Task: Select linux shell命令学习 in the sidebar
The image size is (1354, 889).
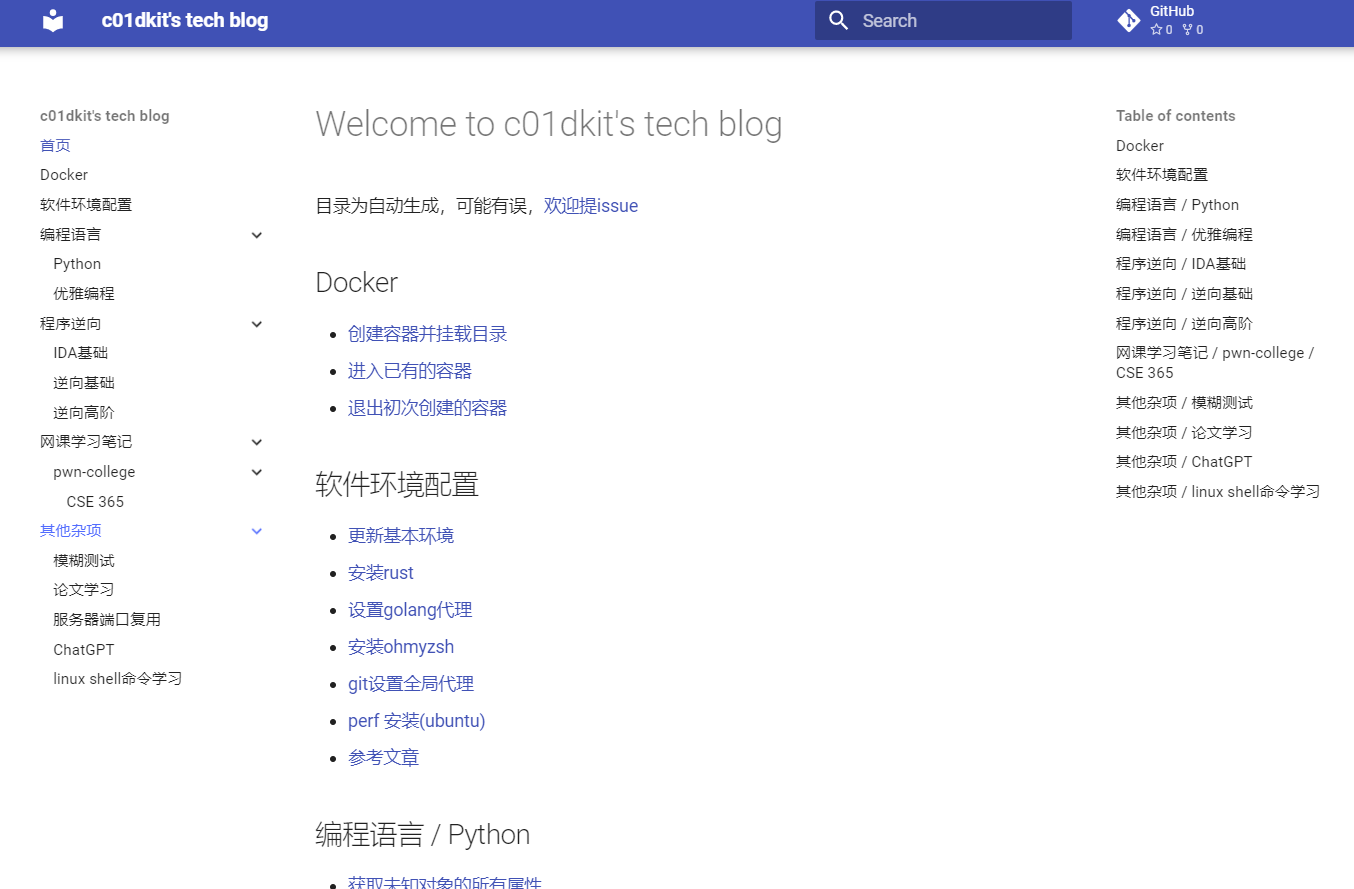Action: coord(117,678)
